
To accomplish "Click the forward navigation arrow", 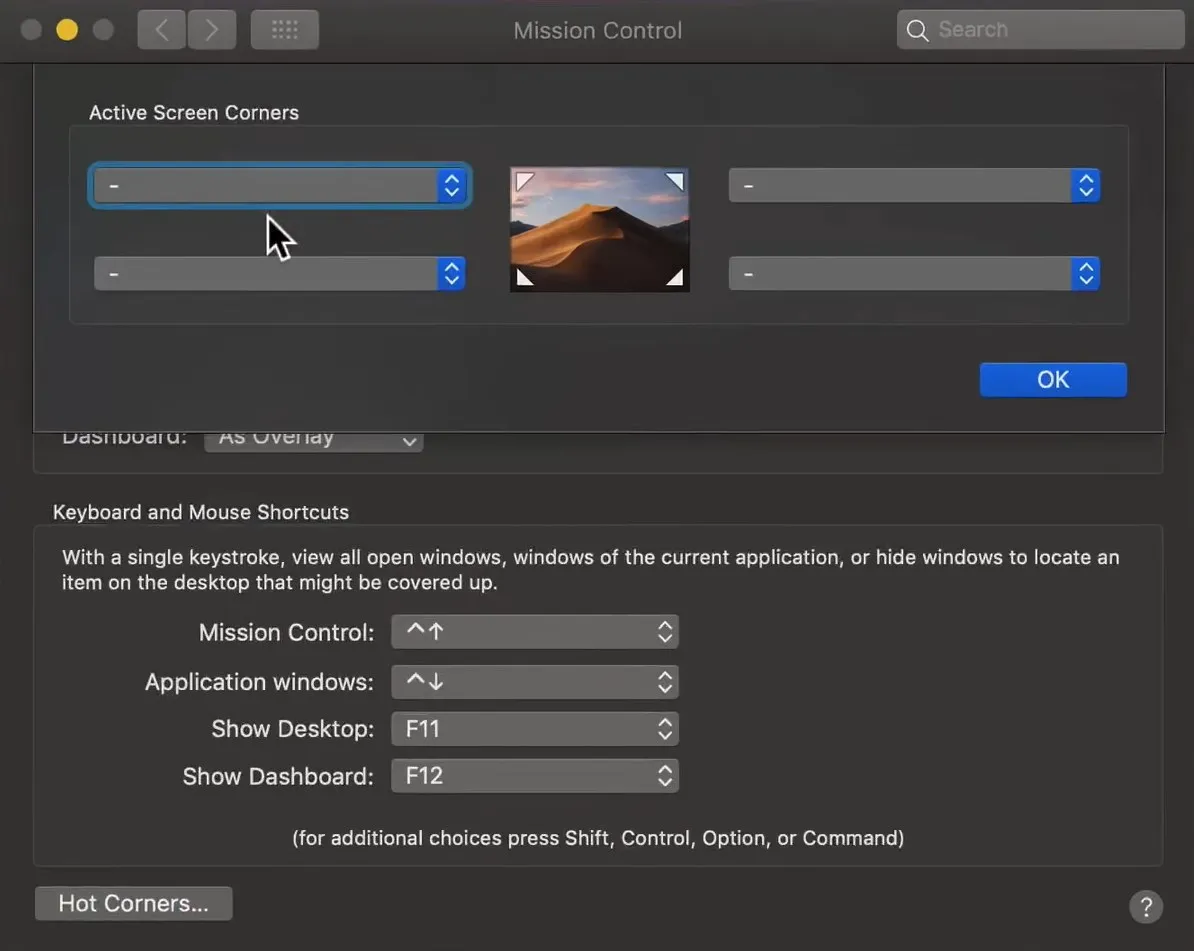I will [x=211, y=30].
